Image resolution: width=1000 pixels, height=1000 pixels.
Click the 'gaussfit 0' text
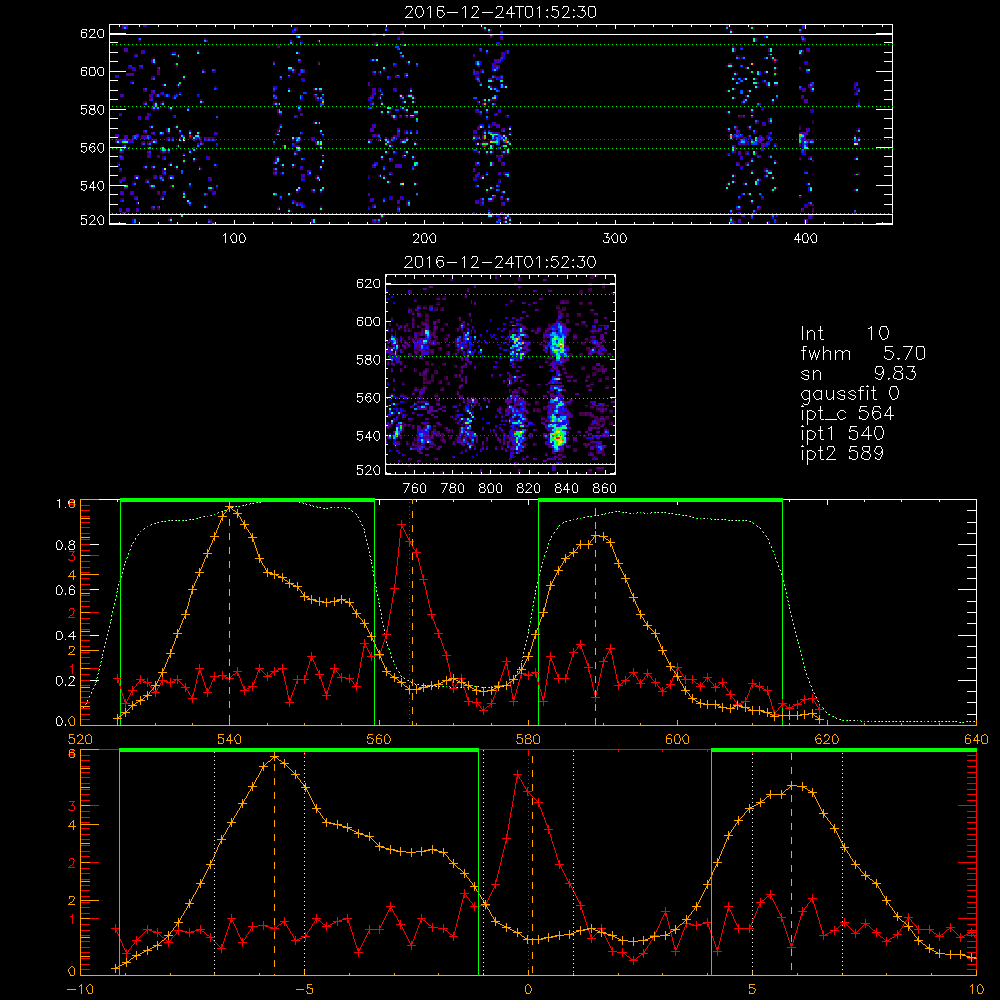tap(849, 393)
